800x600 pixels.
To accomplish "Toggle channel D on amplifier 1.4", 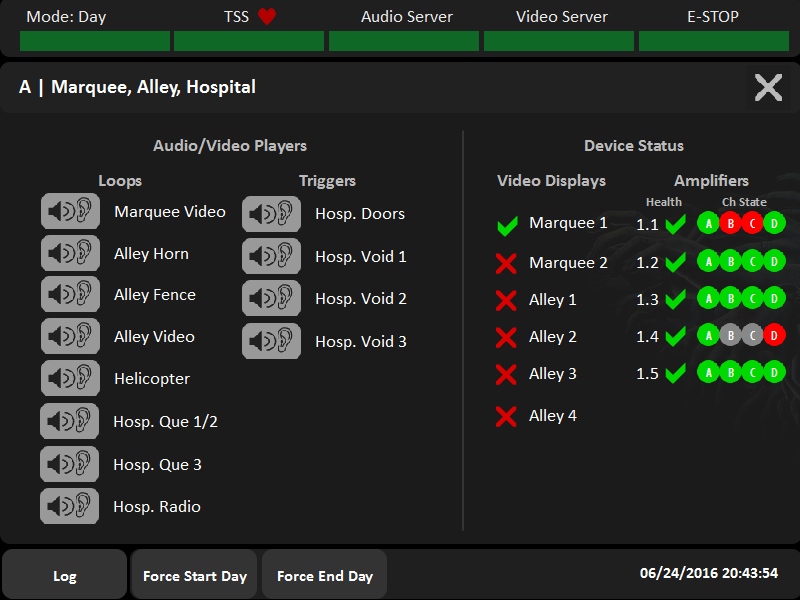I will 774,336.
